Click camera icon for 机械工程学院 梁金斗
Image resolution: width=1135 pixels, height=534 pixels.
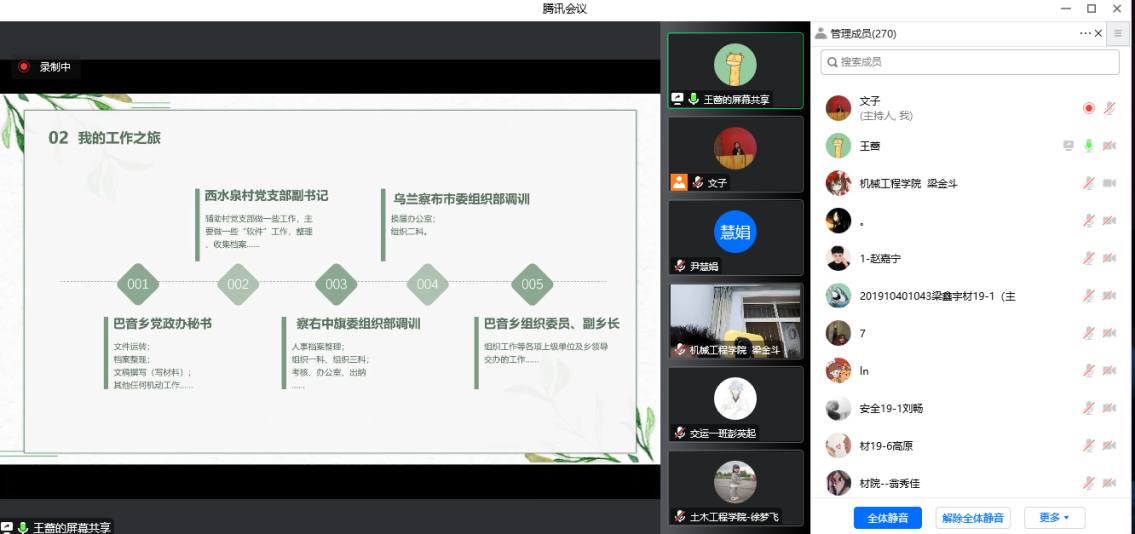pyautogui.click(x=1109, y=183)
